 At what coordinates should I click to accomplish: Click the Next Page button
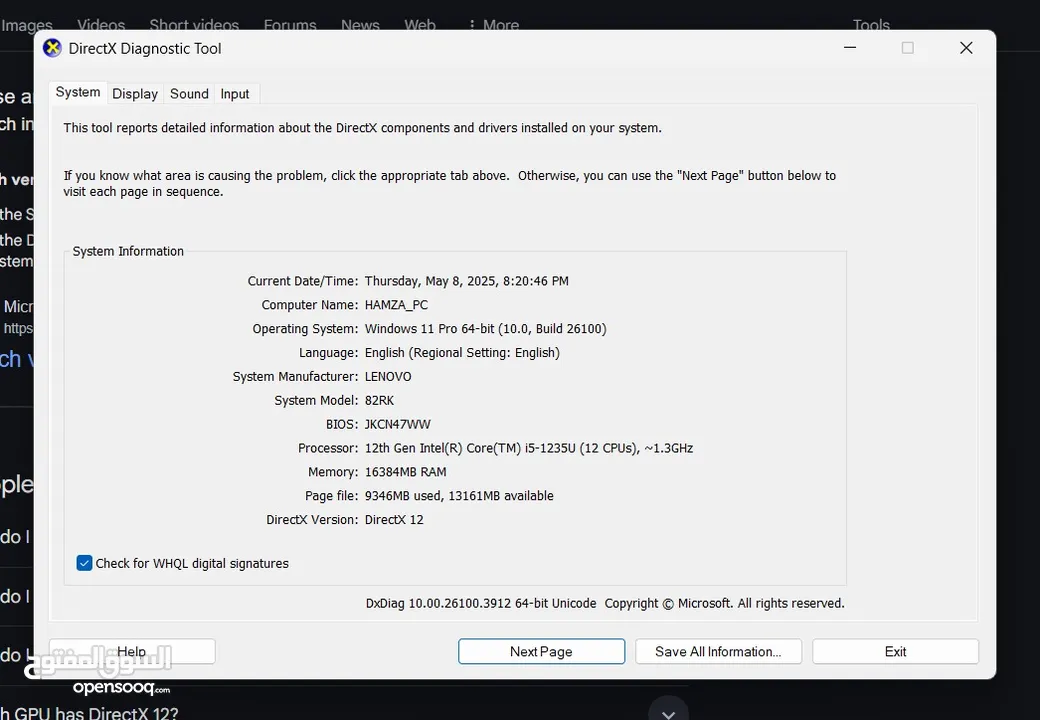click(x=541, y=652)
